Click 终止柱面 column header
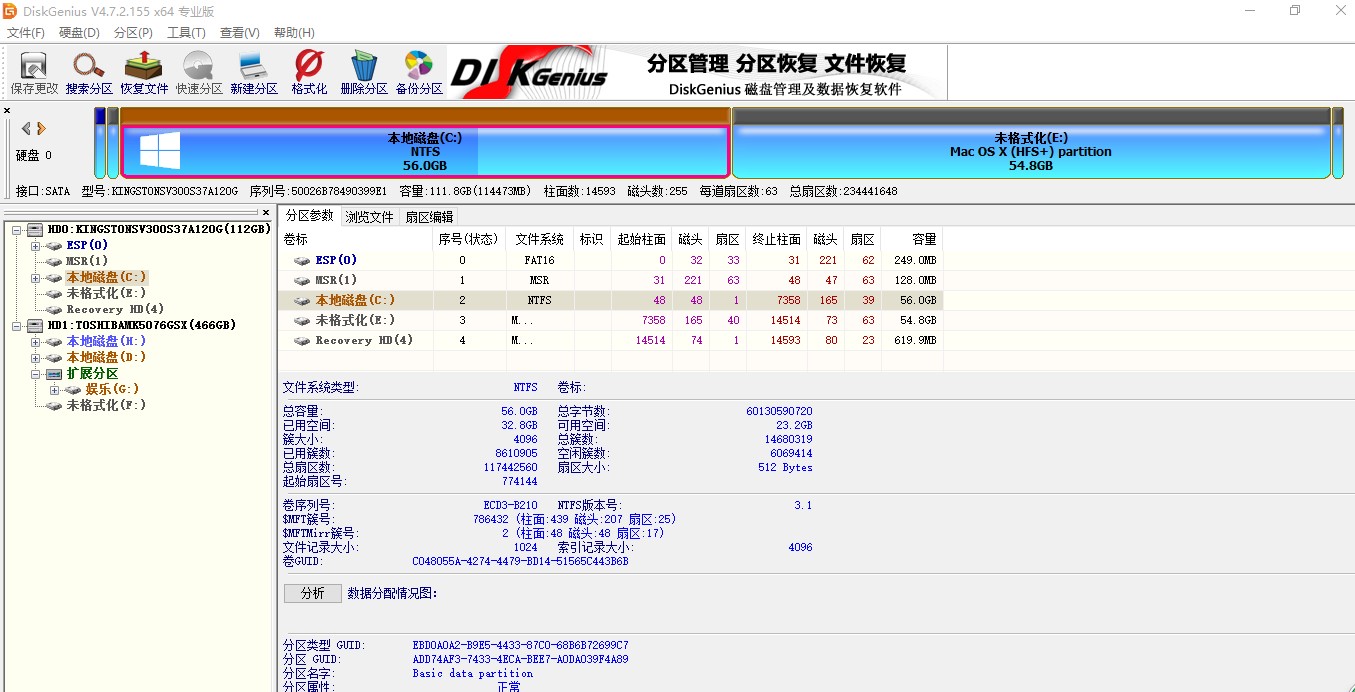The height and width of the screenshot is (692, 1355). [776, 239]
